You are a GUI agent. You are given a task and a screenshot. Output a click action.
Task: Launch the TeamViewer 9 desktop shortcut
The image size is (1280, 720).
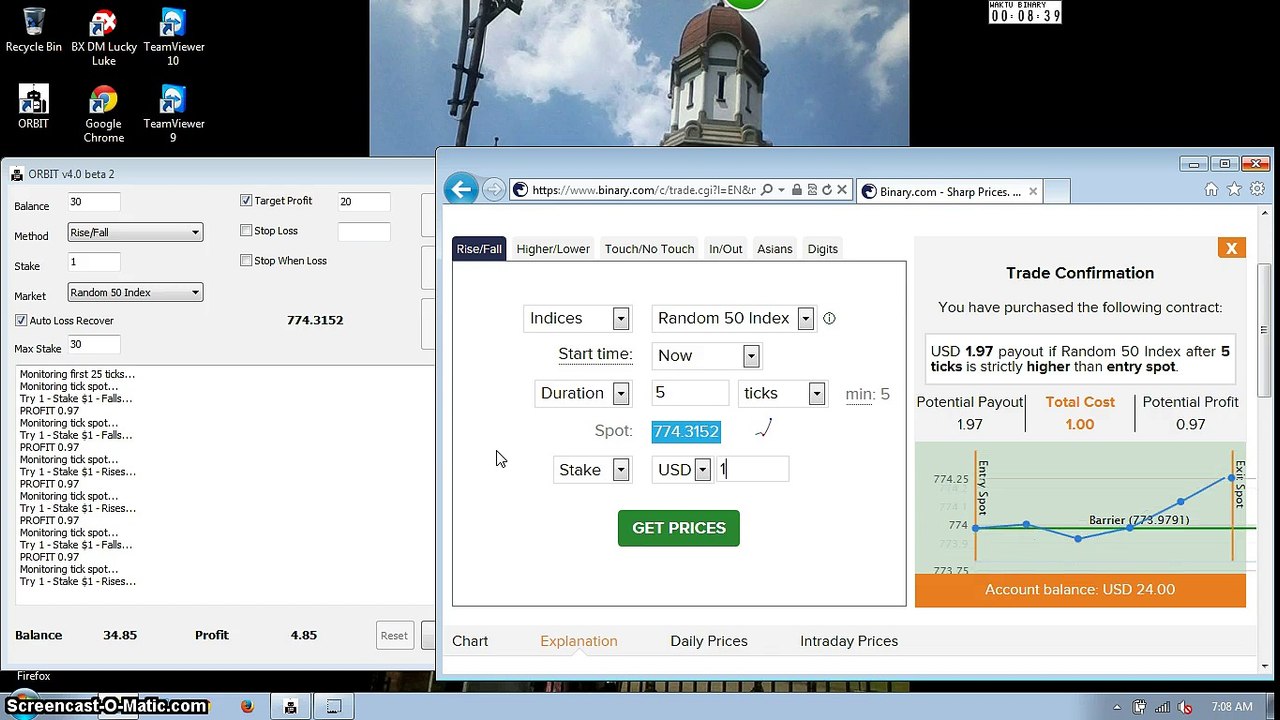[x=173, y=114]
